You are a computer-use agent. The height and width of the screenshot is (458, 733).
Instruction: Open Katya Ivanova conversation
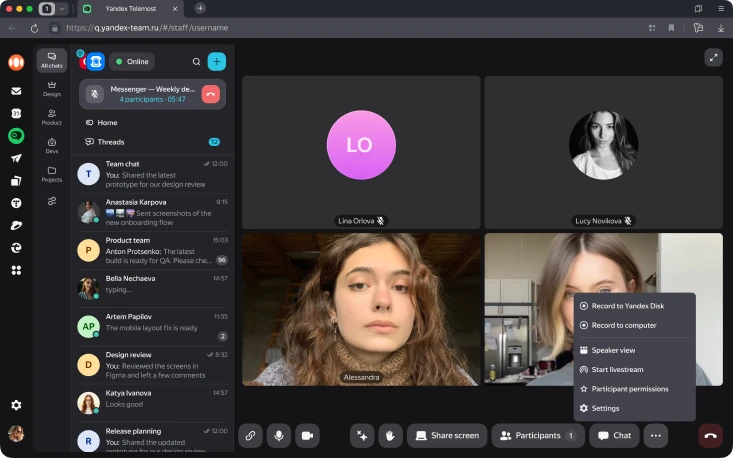point(152,403)
